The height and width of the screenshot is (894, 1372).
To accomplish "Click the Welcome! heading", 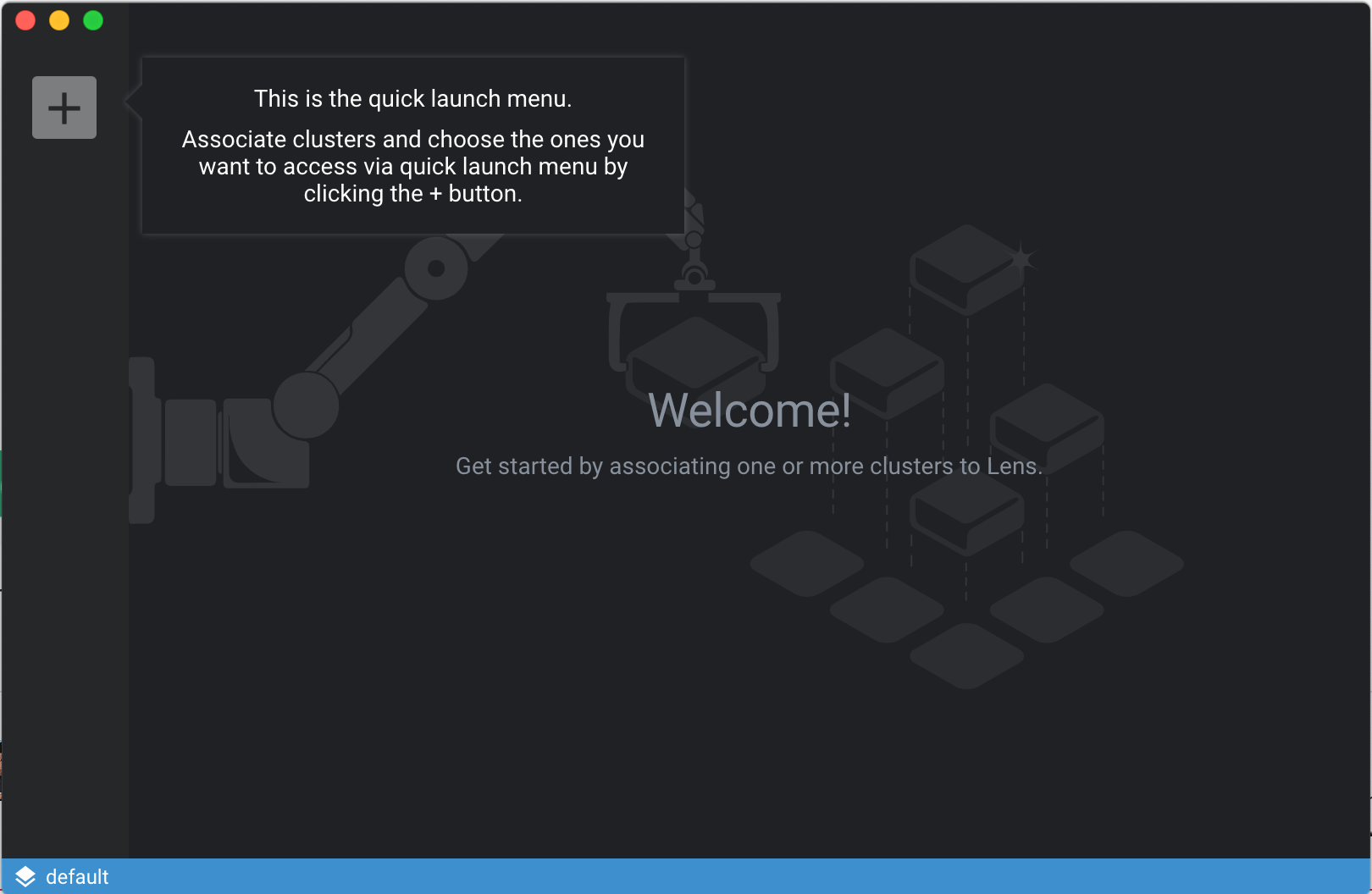I will point(749,411).
